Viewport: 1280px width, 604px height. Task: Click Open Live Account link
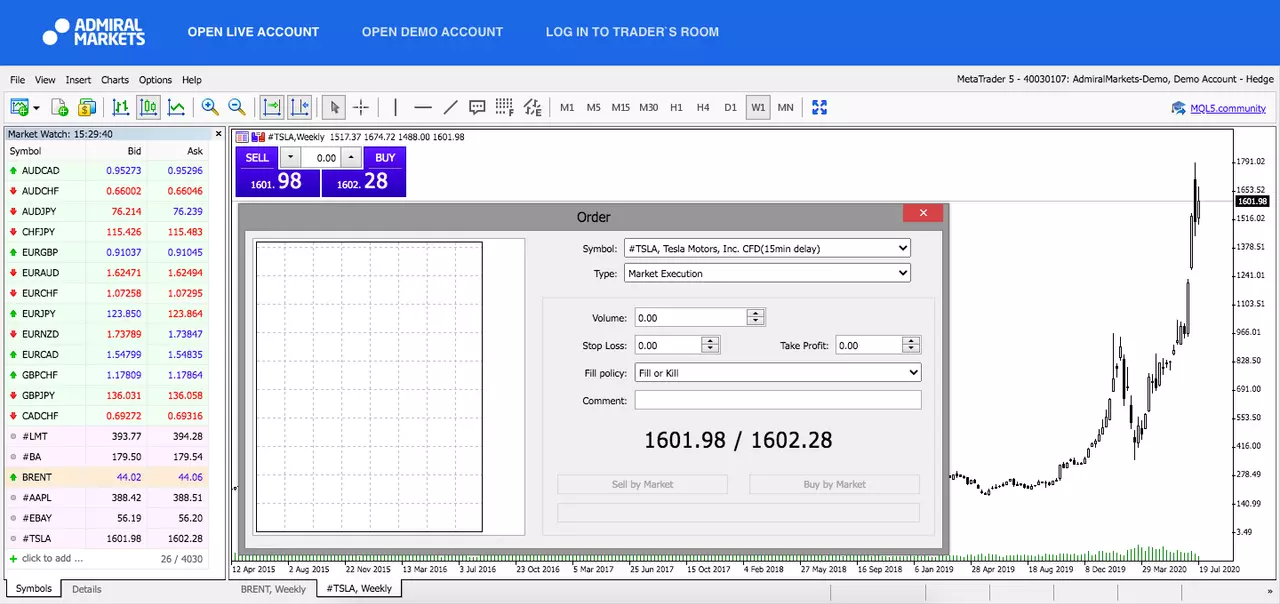(253, 32)
